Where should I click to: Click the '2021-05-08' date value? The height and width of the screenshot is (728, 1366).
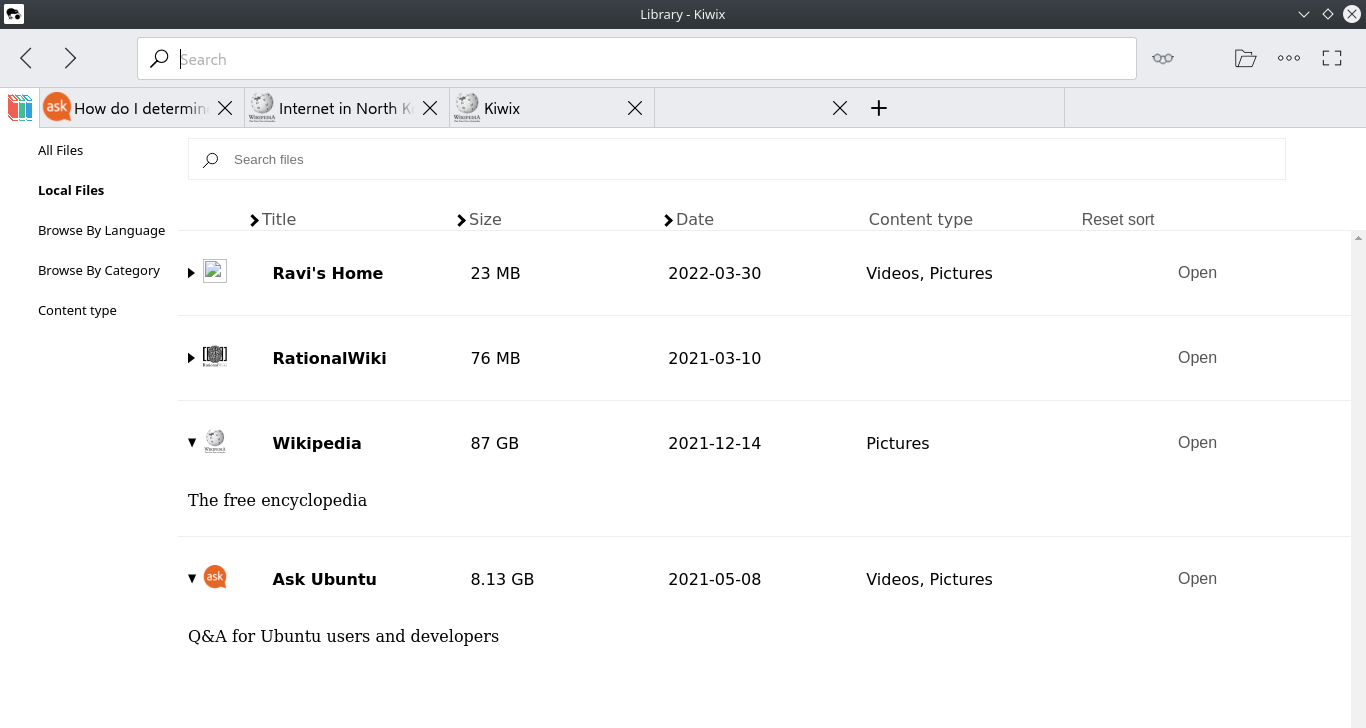[x=714, y=579]
